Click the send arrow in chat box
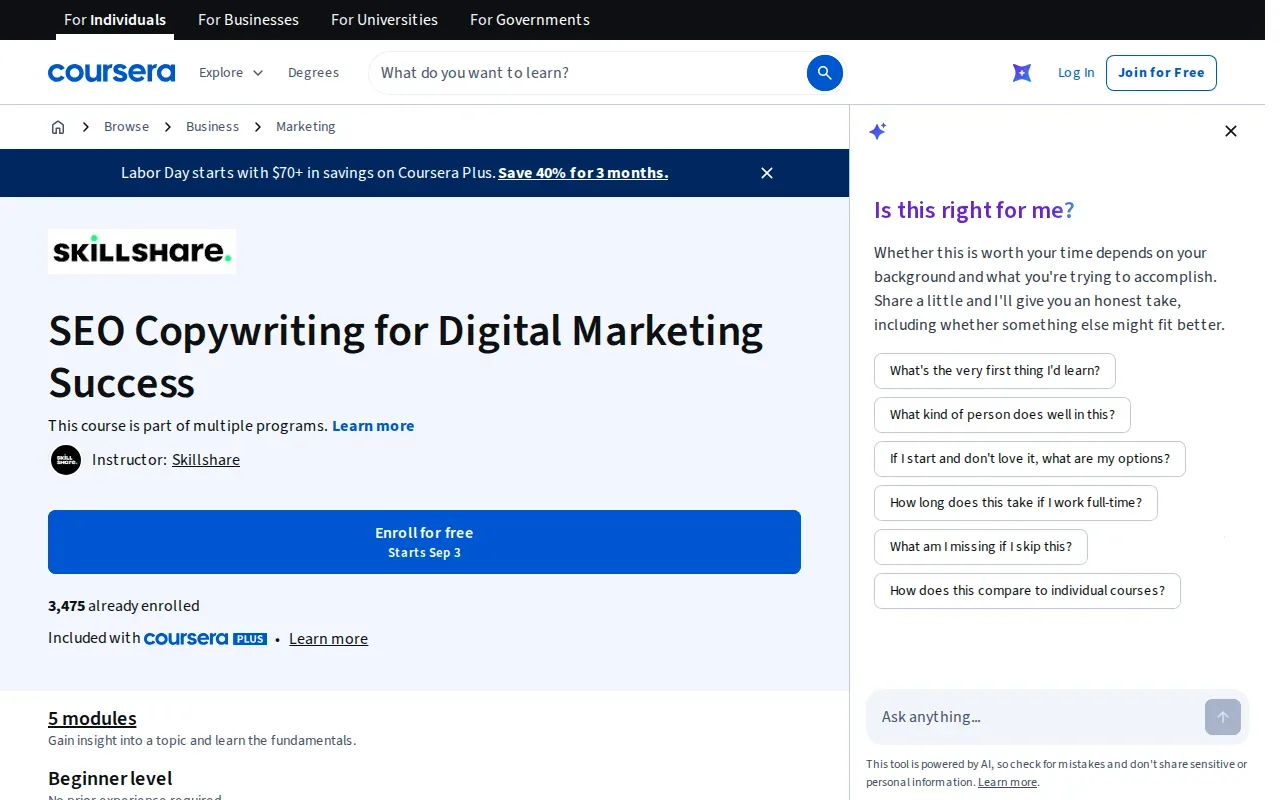The height and width of the screenshot is (800, 1280). click(x=1223, y=717)
